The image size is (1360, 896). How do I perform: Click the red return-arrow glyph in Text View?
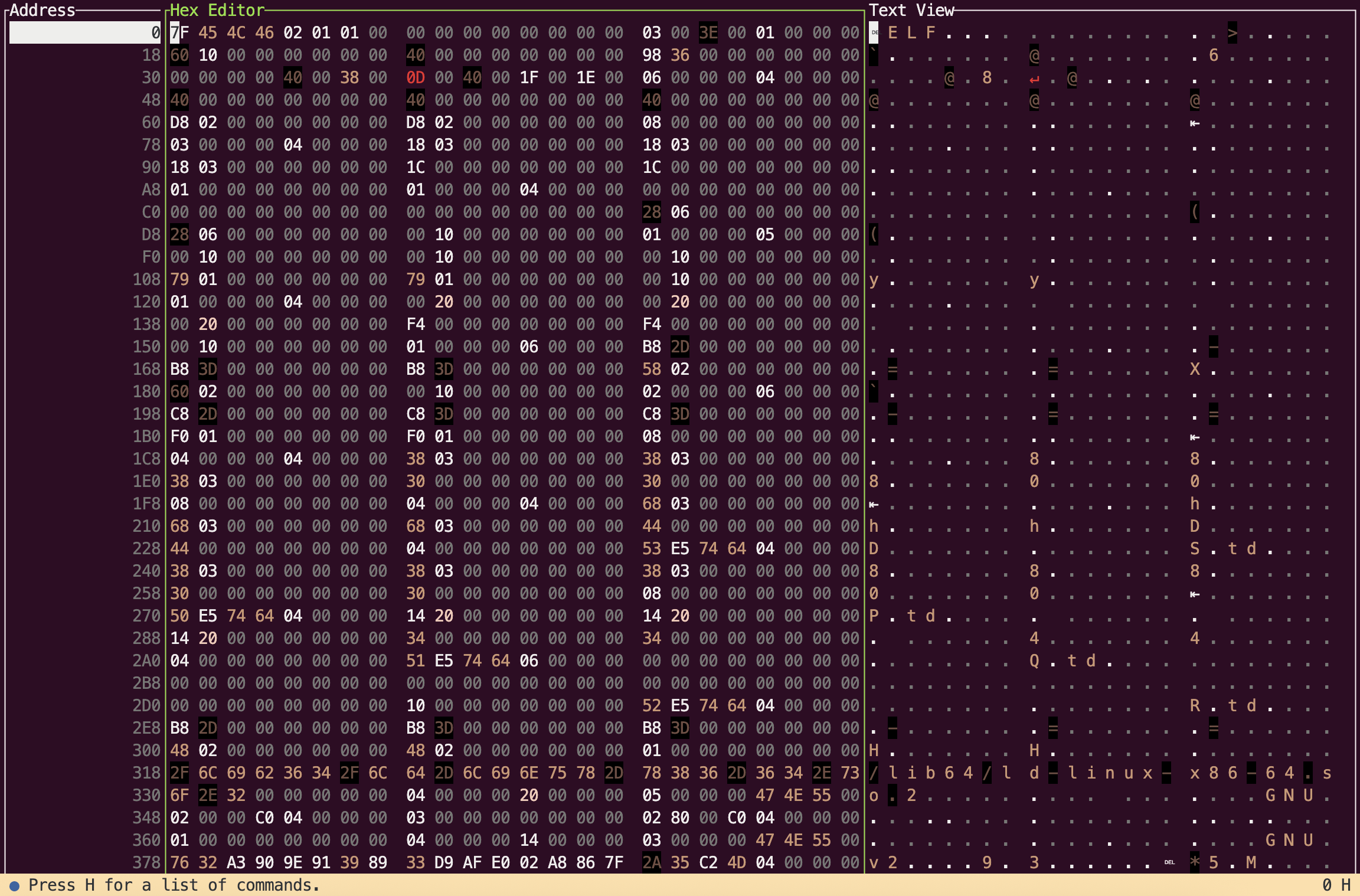pyautogui.click(x=1034, y=79)
